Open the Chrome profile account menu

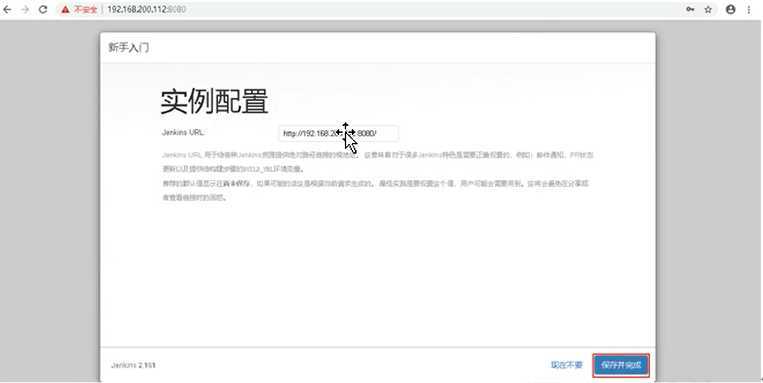coord(730,9)
